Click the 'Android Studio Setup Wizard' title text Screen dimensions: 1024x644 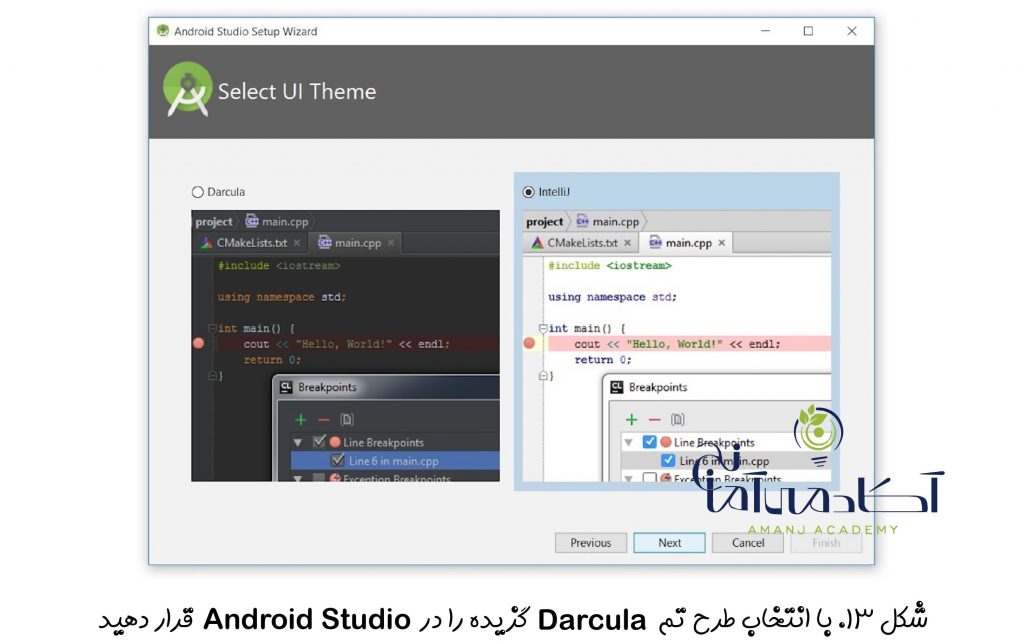pos(246,31)
